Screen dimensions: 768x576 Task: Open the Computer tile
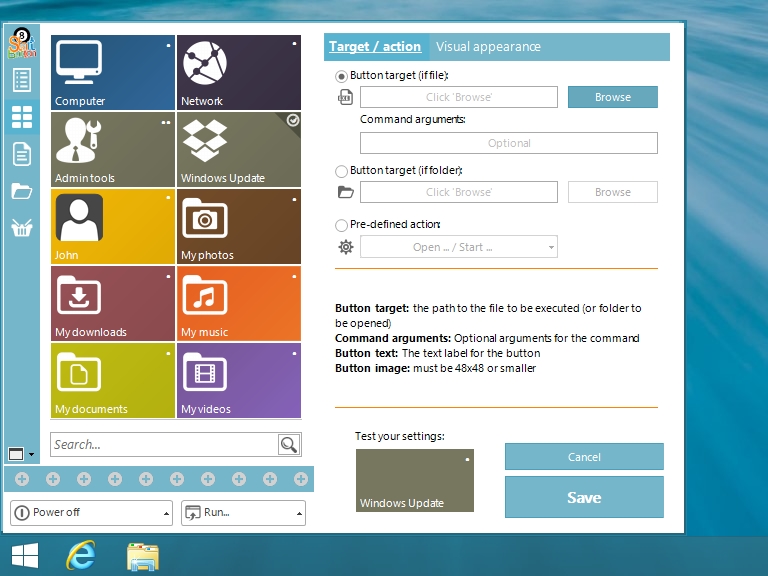click(x=113, y=72)
